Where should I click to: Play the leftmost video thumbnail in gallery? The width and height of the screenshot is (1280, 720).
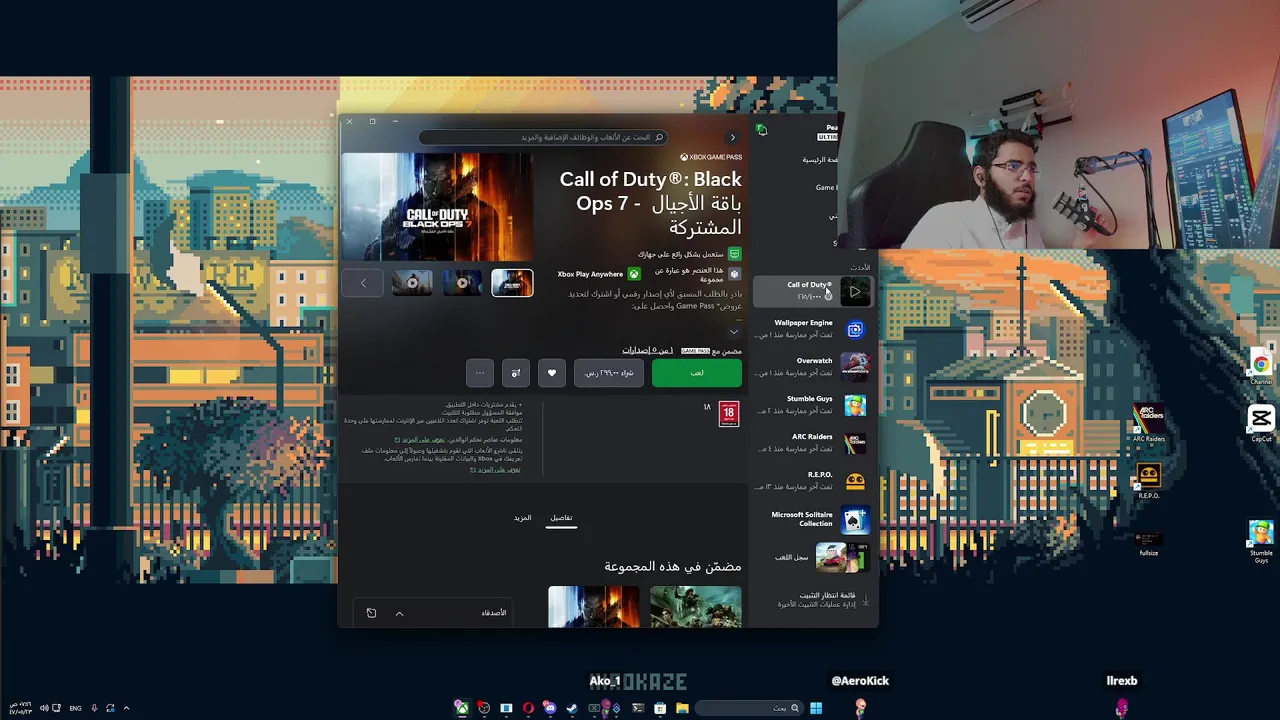click(x=412, y=283)
